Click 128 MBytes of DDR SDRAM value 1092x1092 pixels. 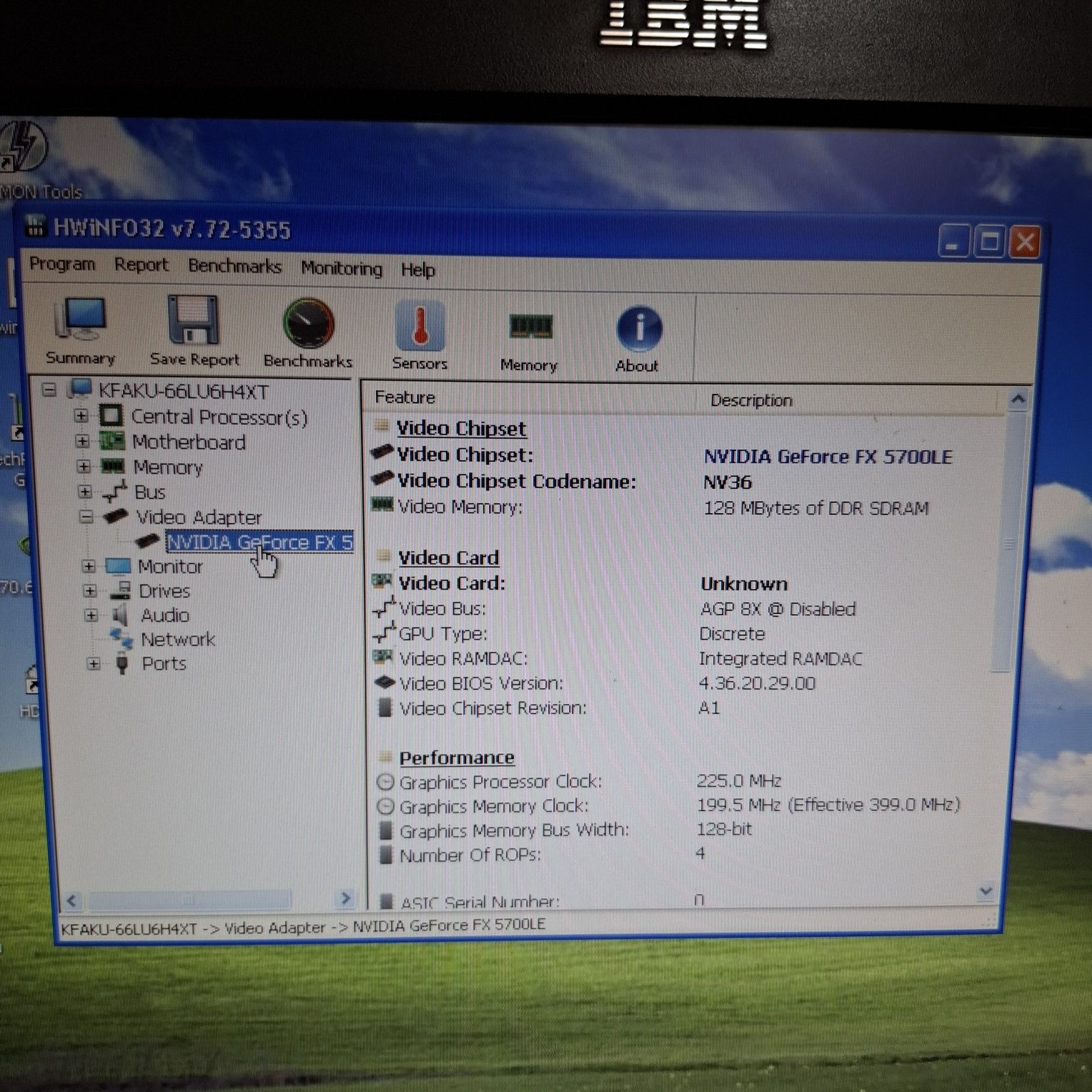tap(816, 508)
